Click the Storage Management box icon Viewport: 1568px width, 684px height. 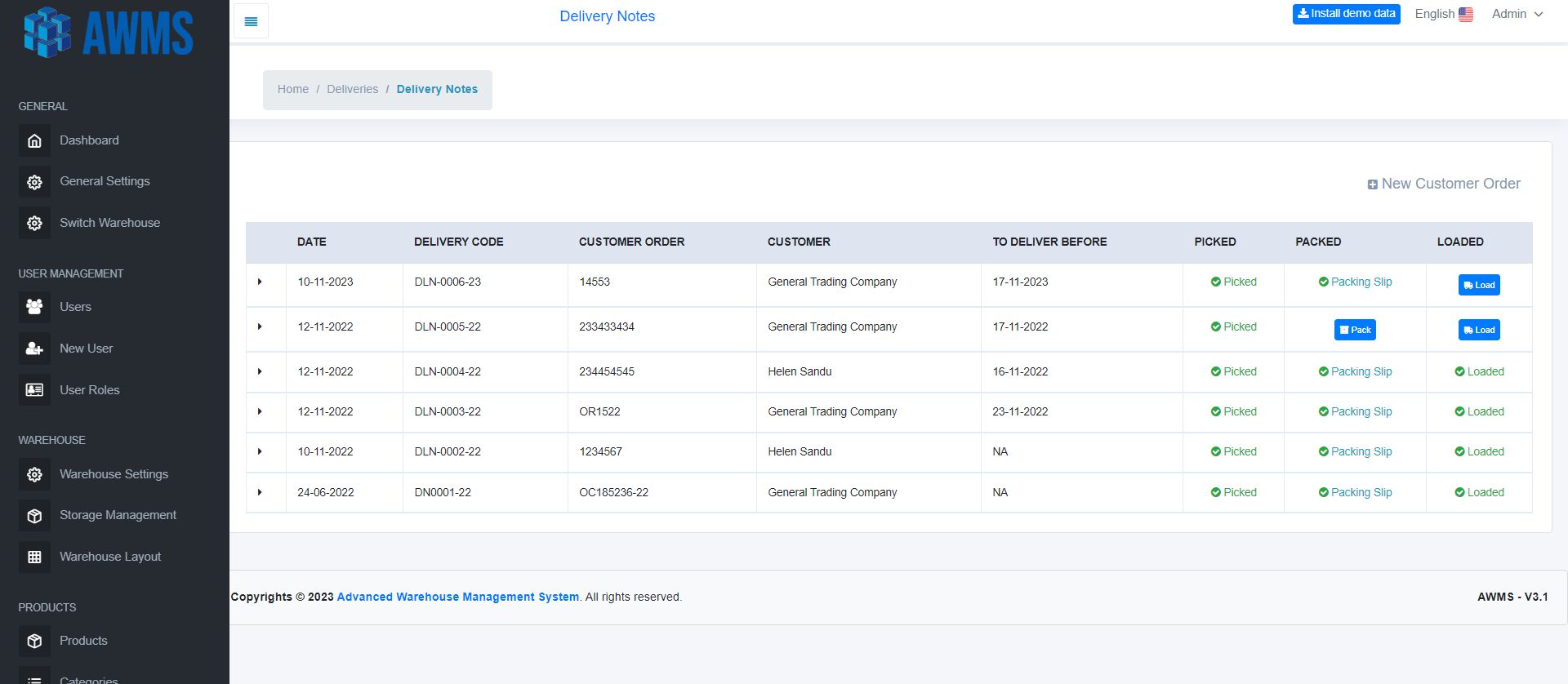coord(34,516)
